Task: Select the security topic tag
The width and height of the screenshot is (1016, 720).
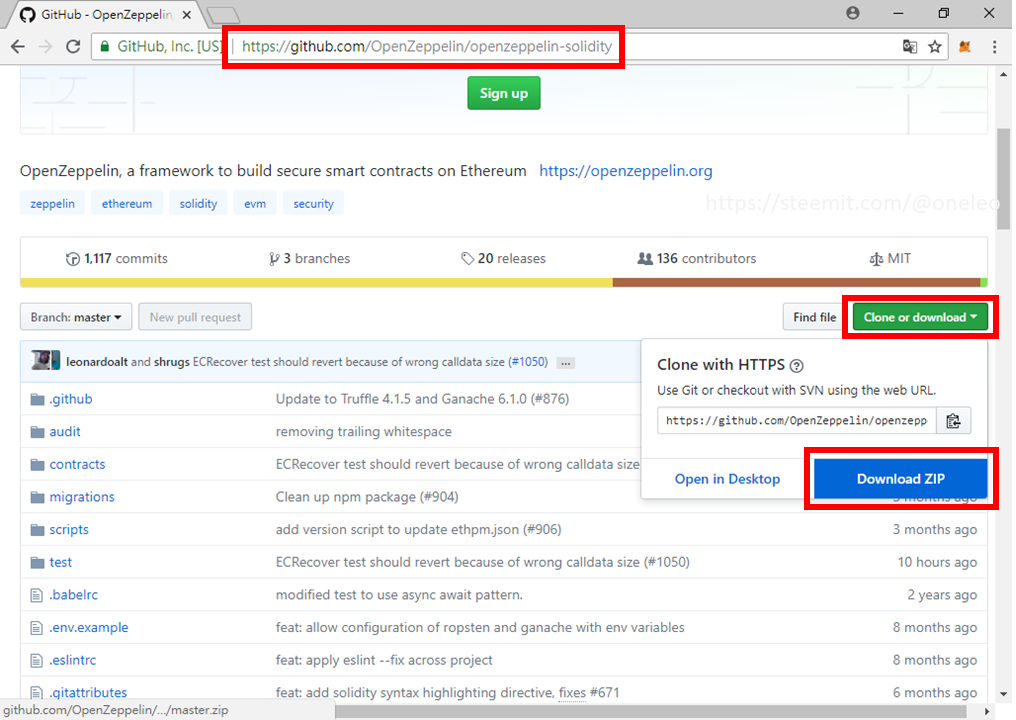Action: point(314,203)
